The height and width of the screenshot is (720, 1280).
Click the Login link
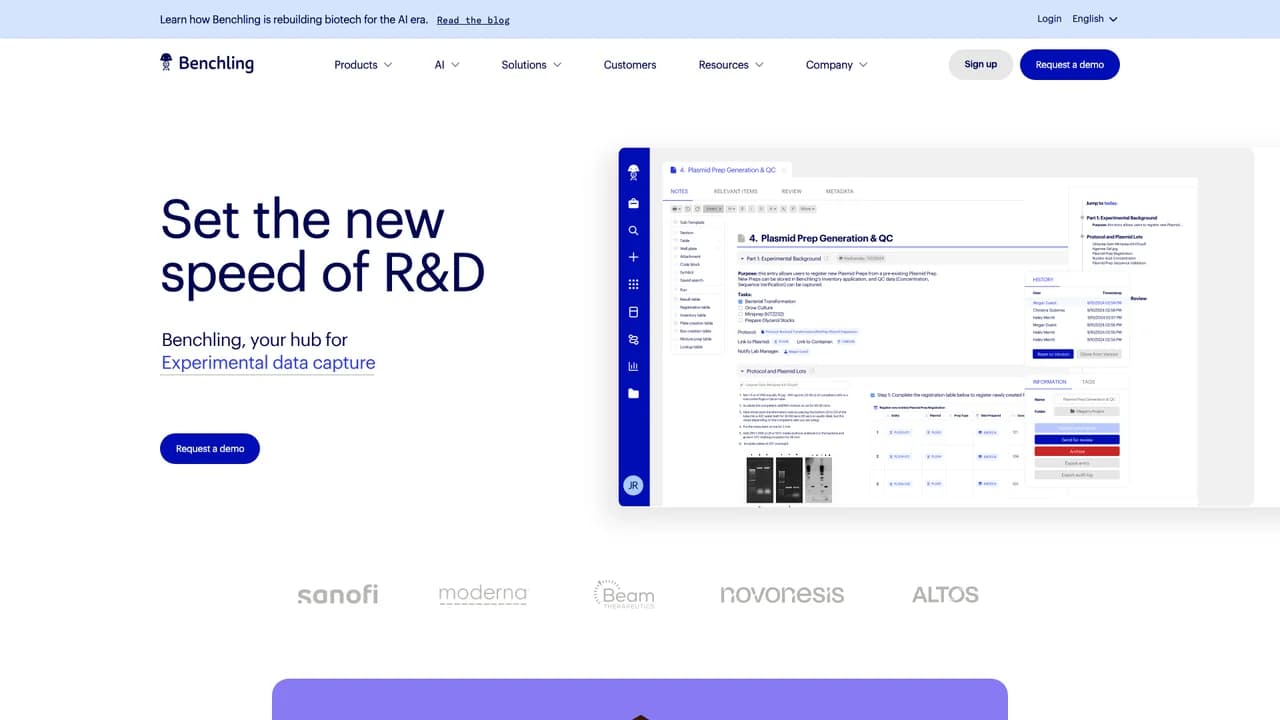(x=1049, y=19)
